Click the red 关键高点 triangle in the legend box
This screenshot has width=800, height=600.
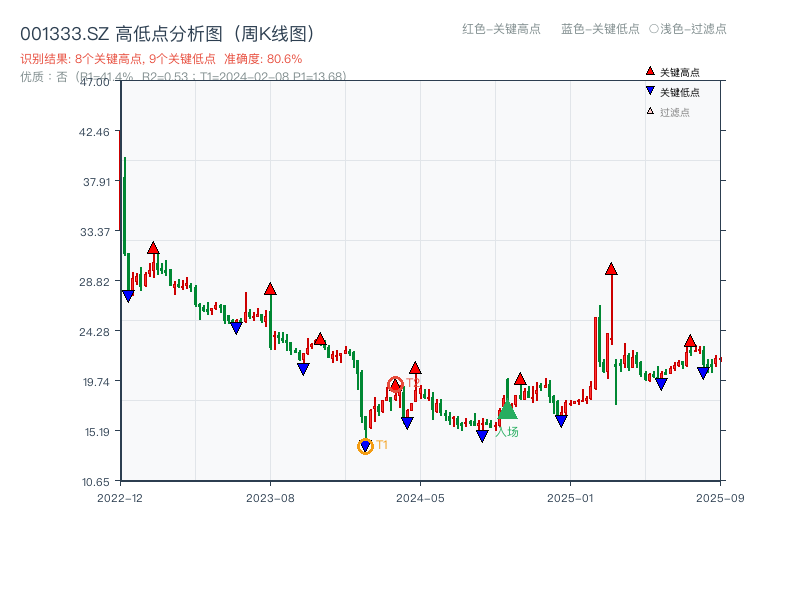(650, 71)
